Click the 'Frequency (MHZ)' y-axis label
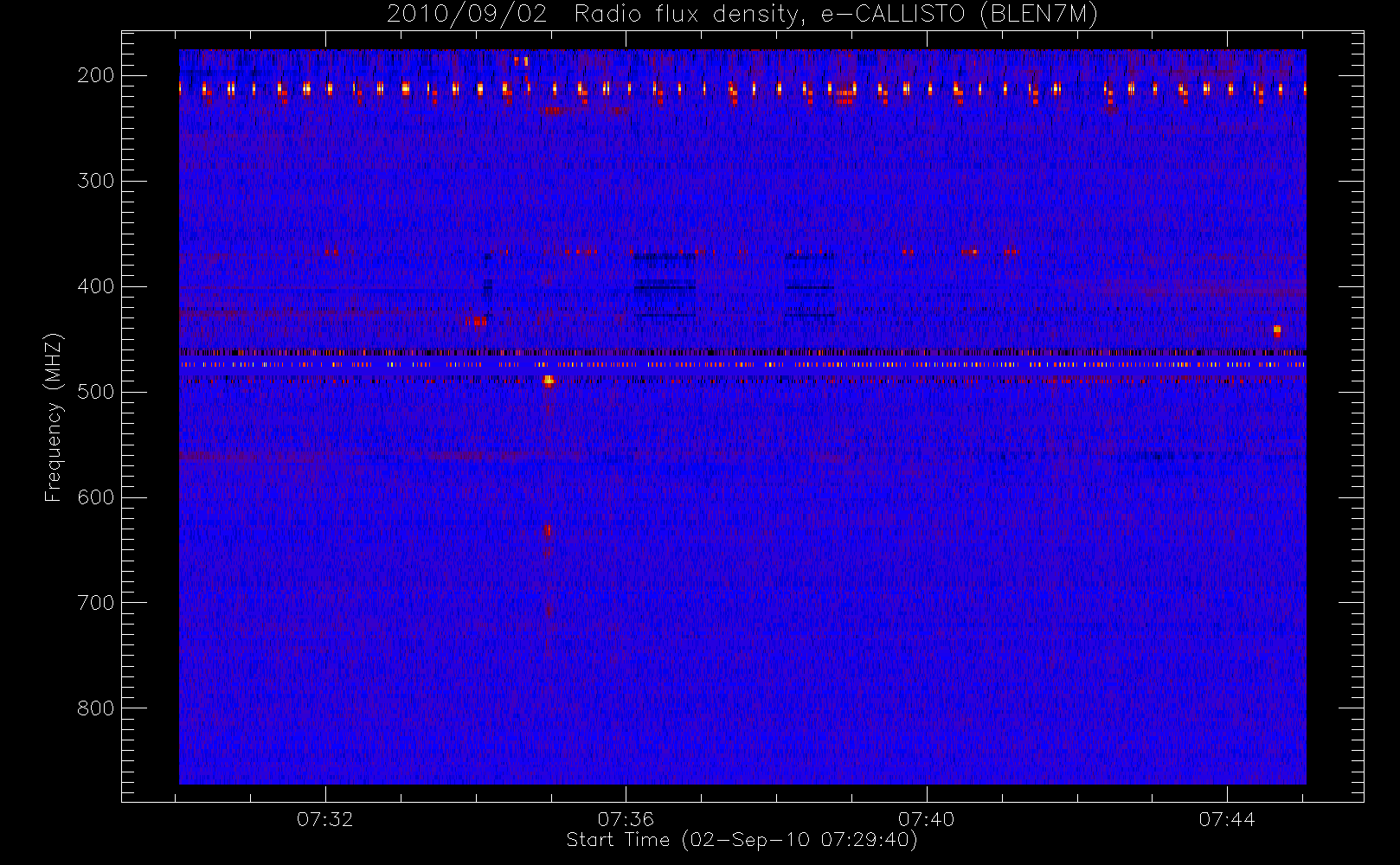Viewport: 1400px width, 865px height. [54, 417]
